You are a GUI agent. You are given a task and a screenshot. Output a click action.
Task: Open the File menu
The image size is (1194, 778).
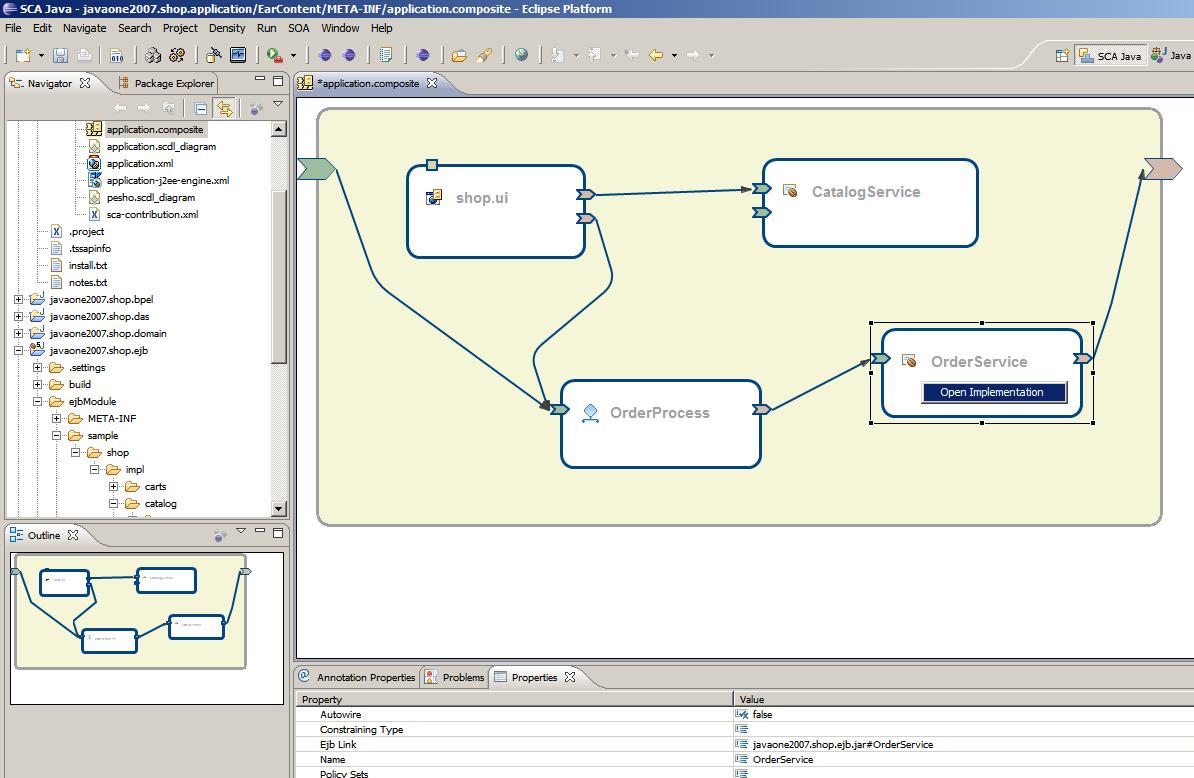(x=13, y=28)
